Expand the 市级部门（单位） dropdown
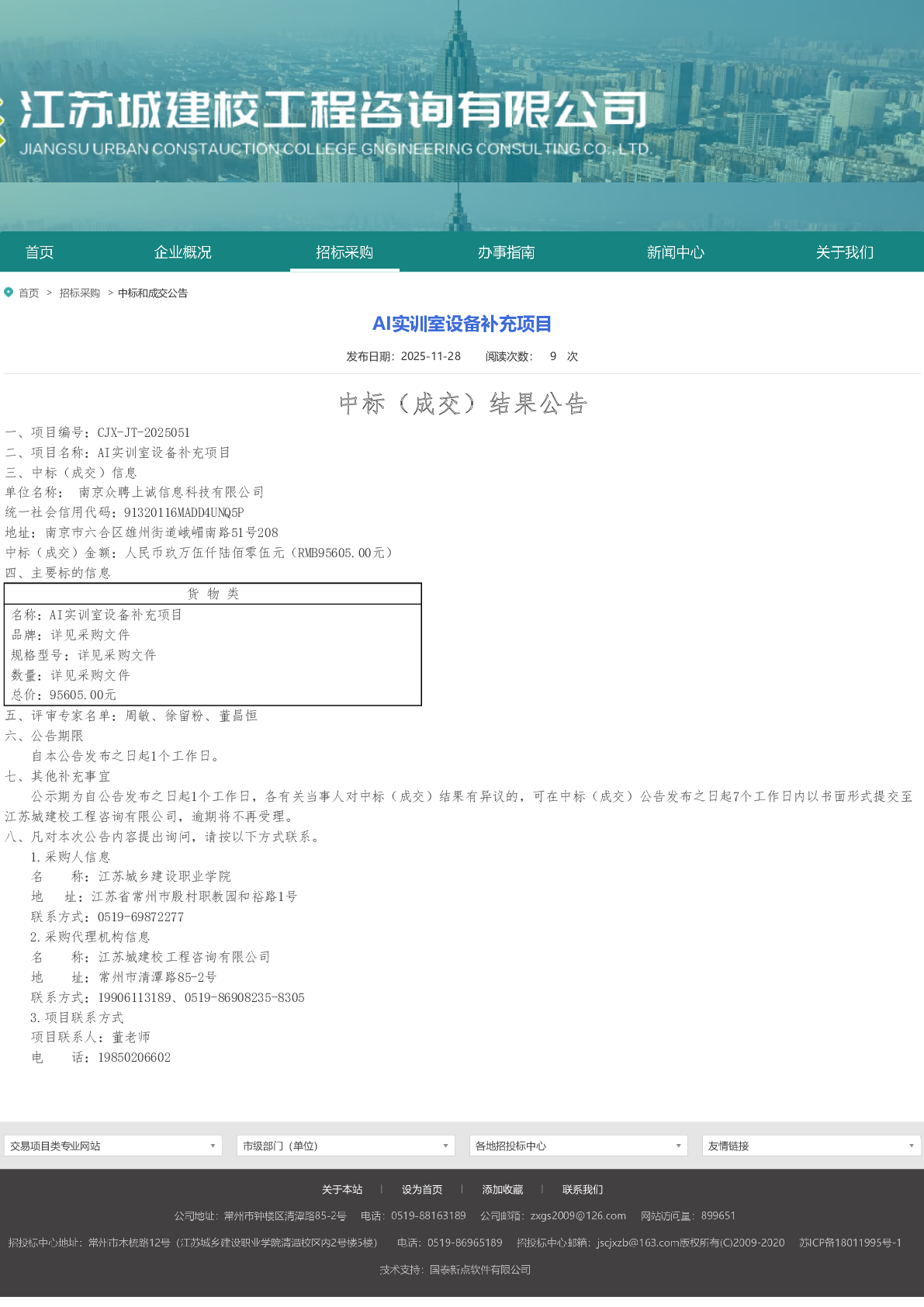Image resolution: width=924 pixels, height=1307 pixels. pyautogui.click(x=346, y=1146)
